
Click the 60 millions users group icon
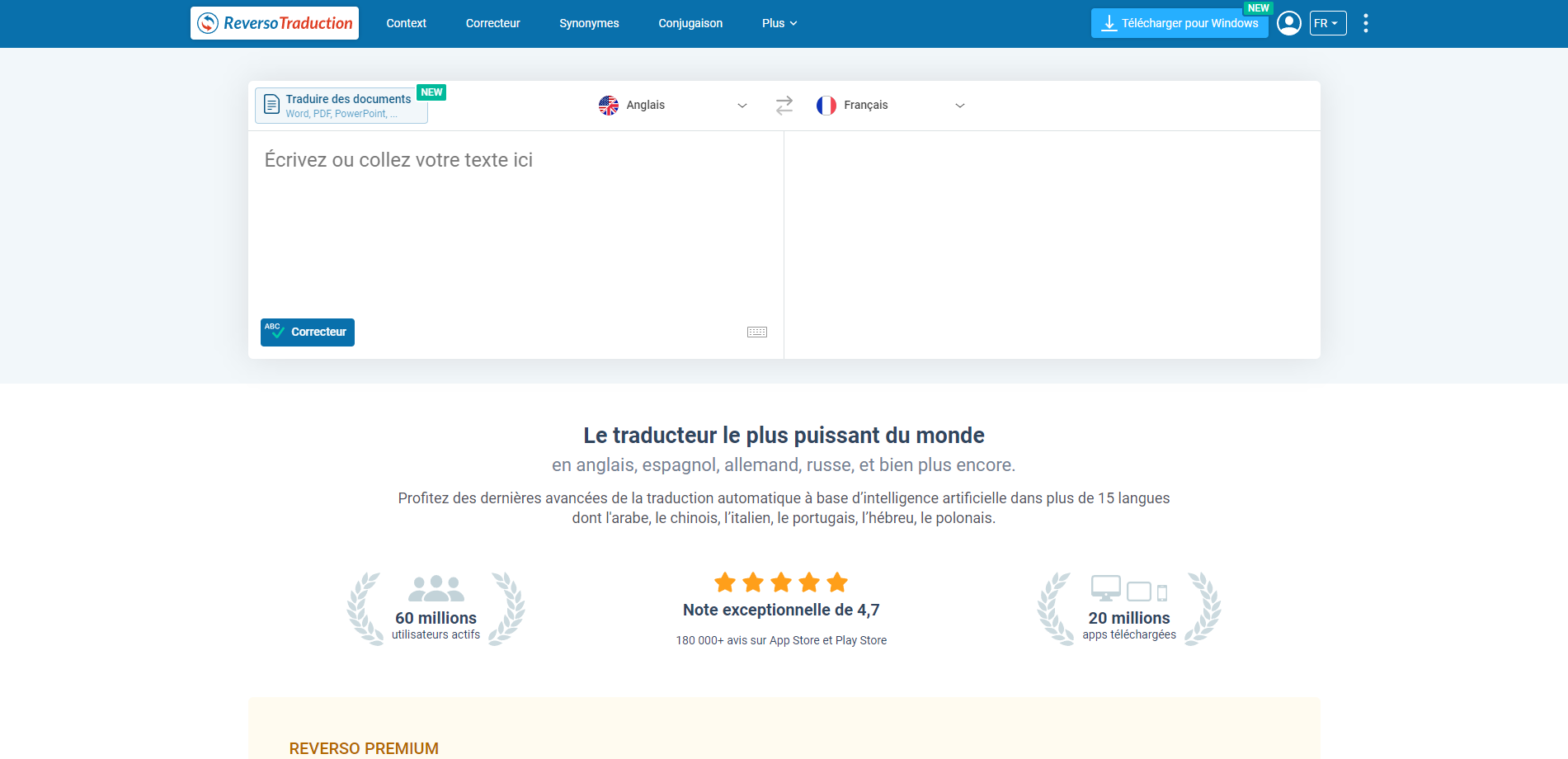[436, 588]
